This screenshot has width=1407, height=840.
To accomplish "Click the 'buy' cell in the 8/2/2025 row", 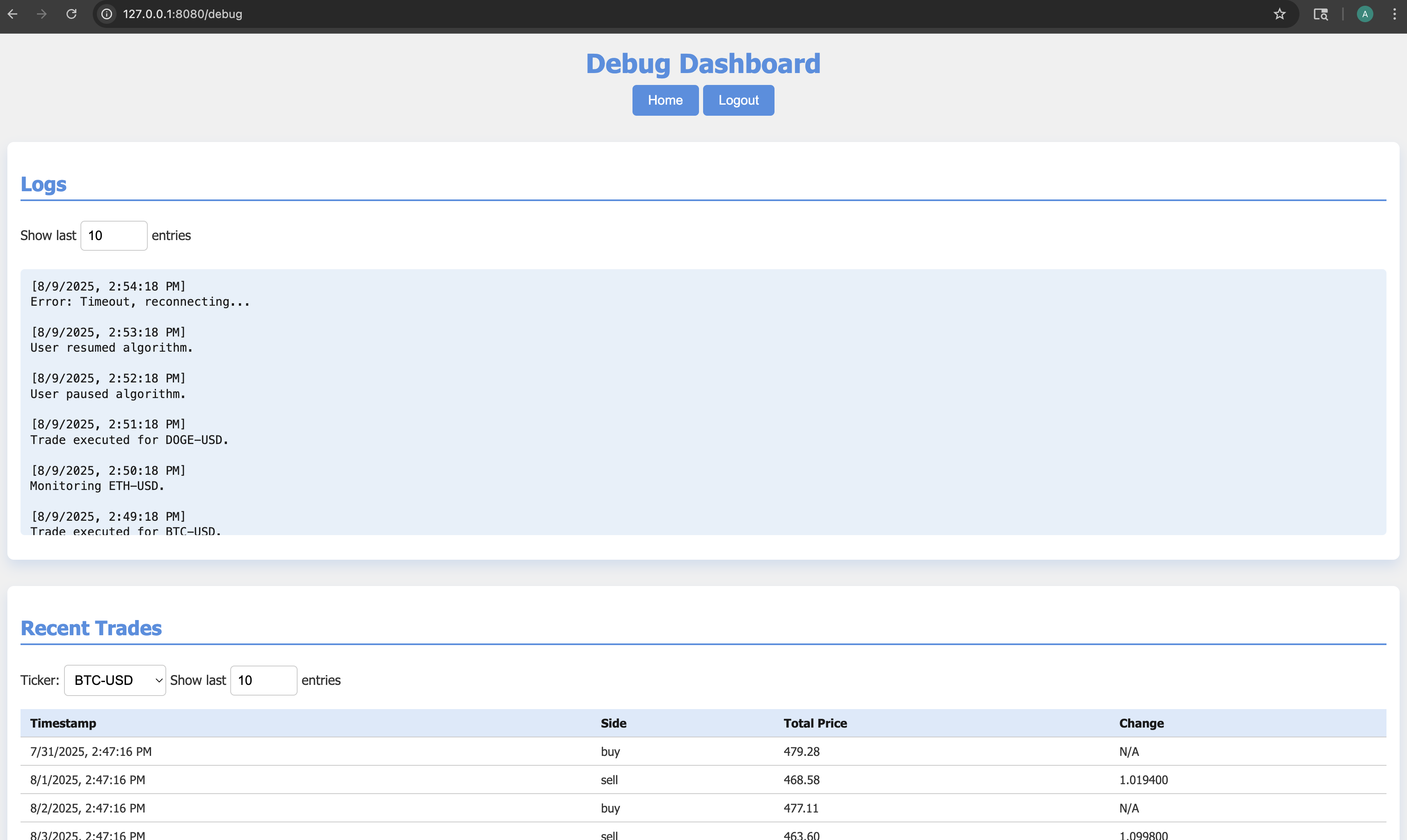I will click(610, 808).
